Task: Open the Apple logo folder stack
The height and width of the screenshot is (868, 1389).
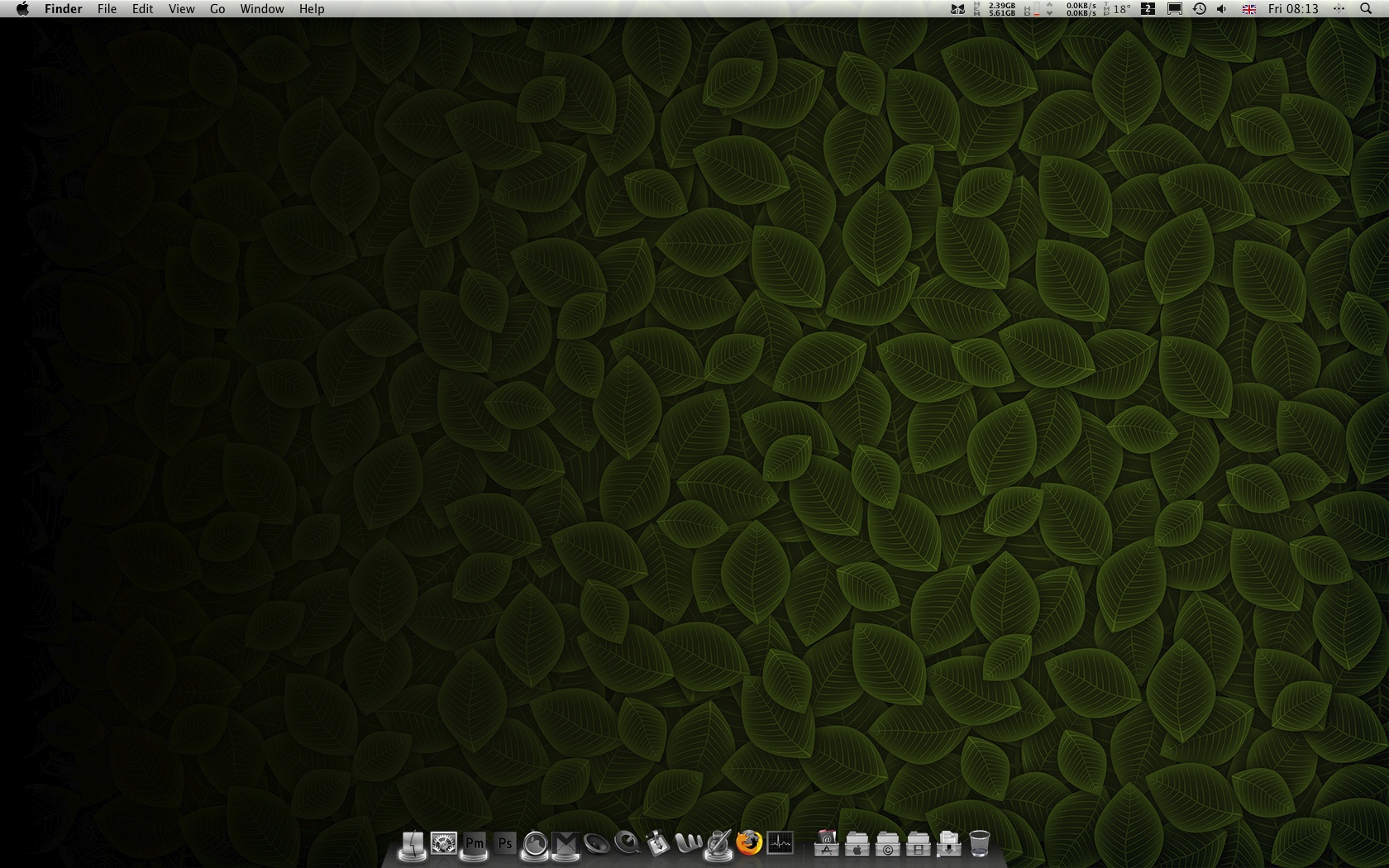Action: click(x=857, y=844)
